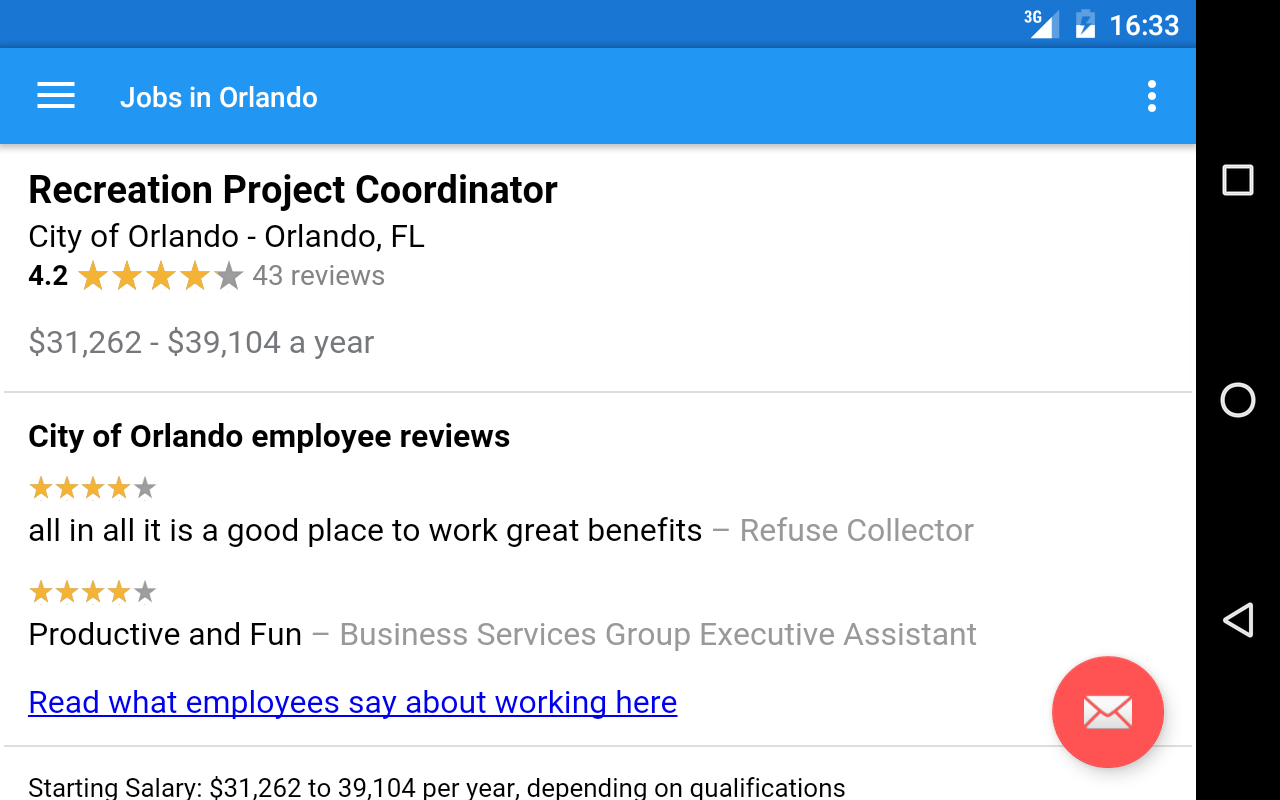Open the three-dot overflow menu
Image resolution: width=1280 pixels, height=800 pixels.
point(1152,96)
